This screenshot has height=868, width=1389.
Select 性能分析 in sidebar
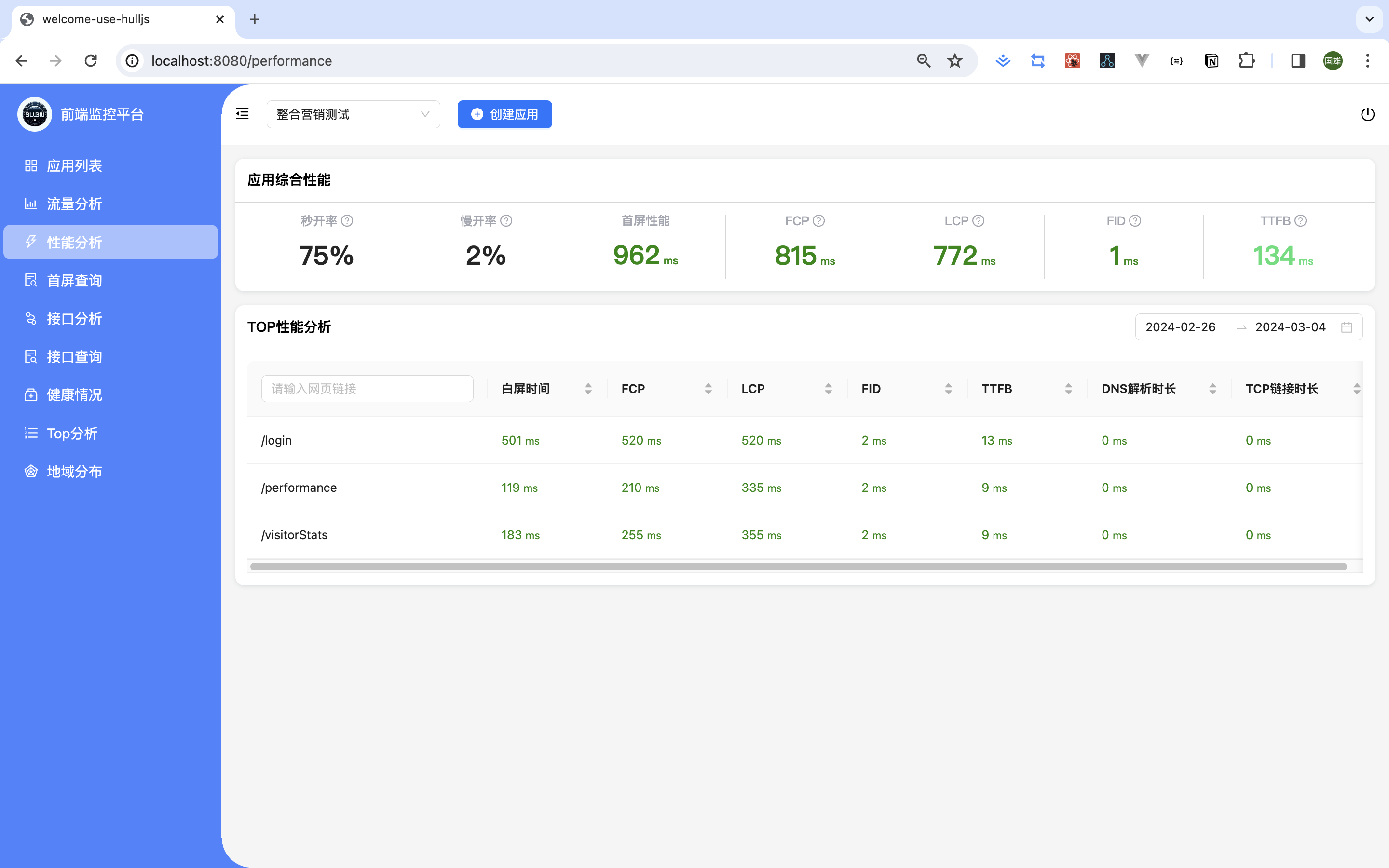[x=110, y=242]
